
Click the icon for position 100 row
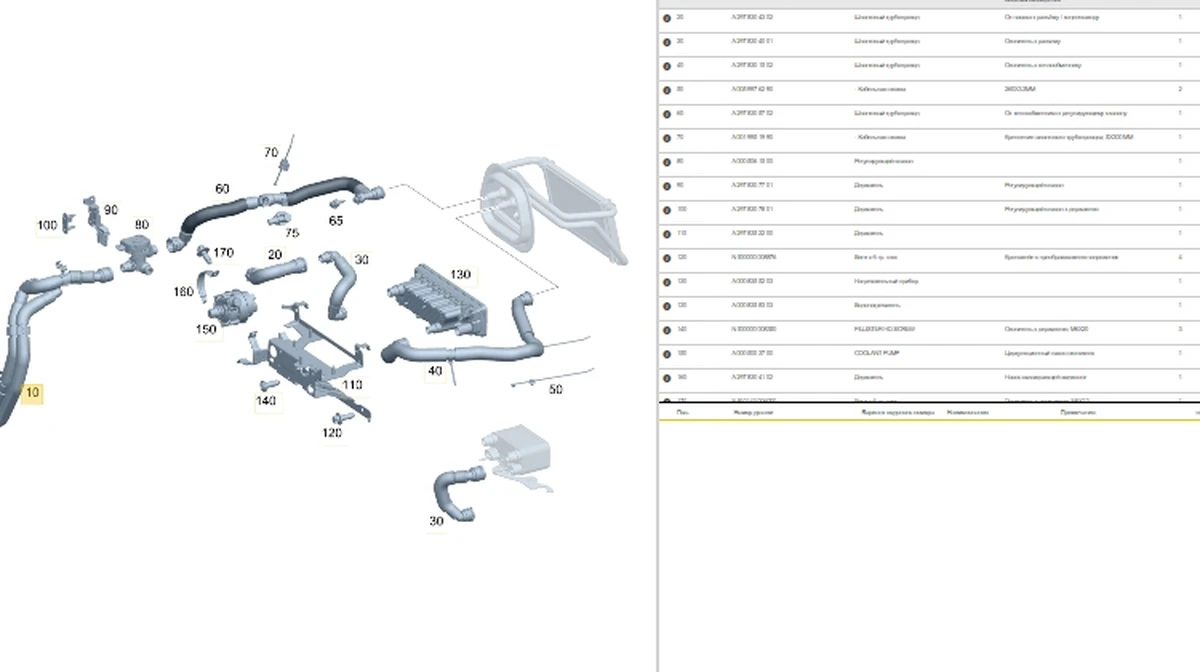pyautogui.click(x=667, y=210)
